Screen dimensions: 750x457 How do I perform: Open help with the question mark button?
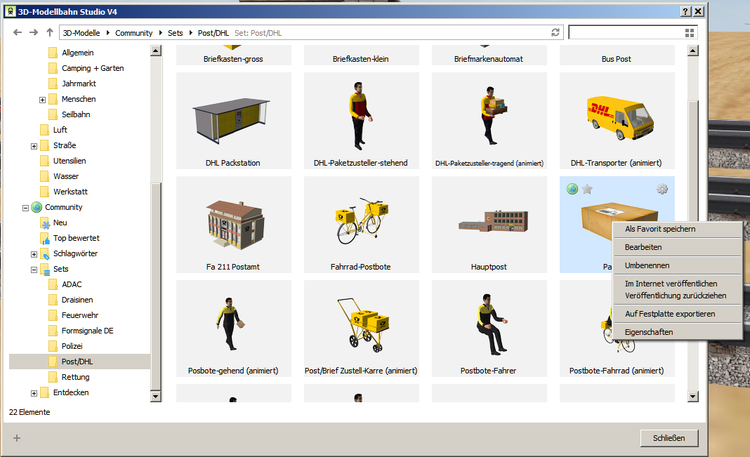685,11
